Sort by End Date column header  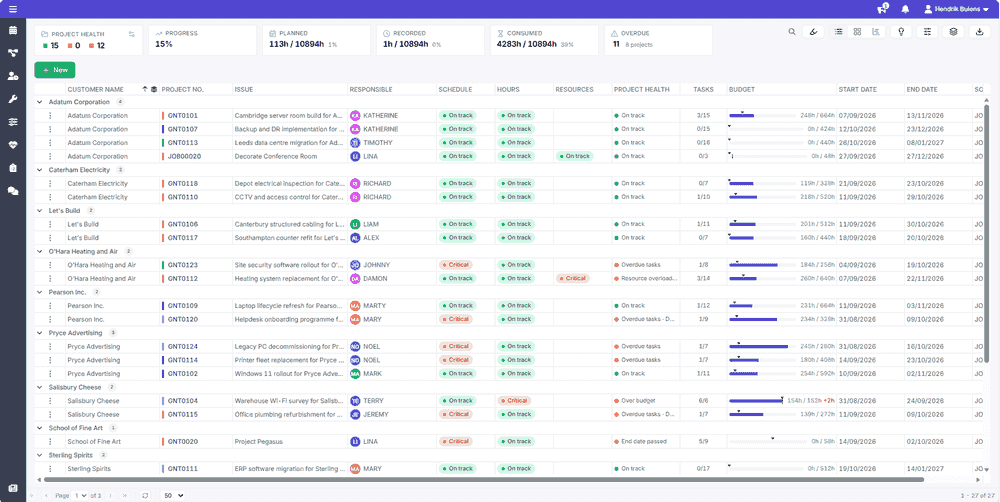pos(922,89)
